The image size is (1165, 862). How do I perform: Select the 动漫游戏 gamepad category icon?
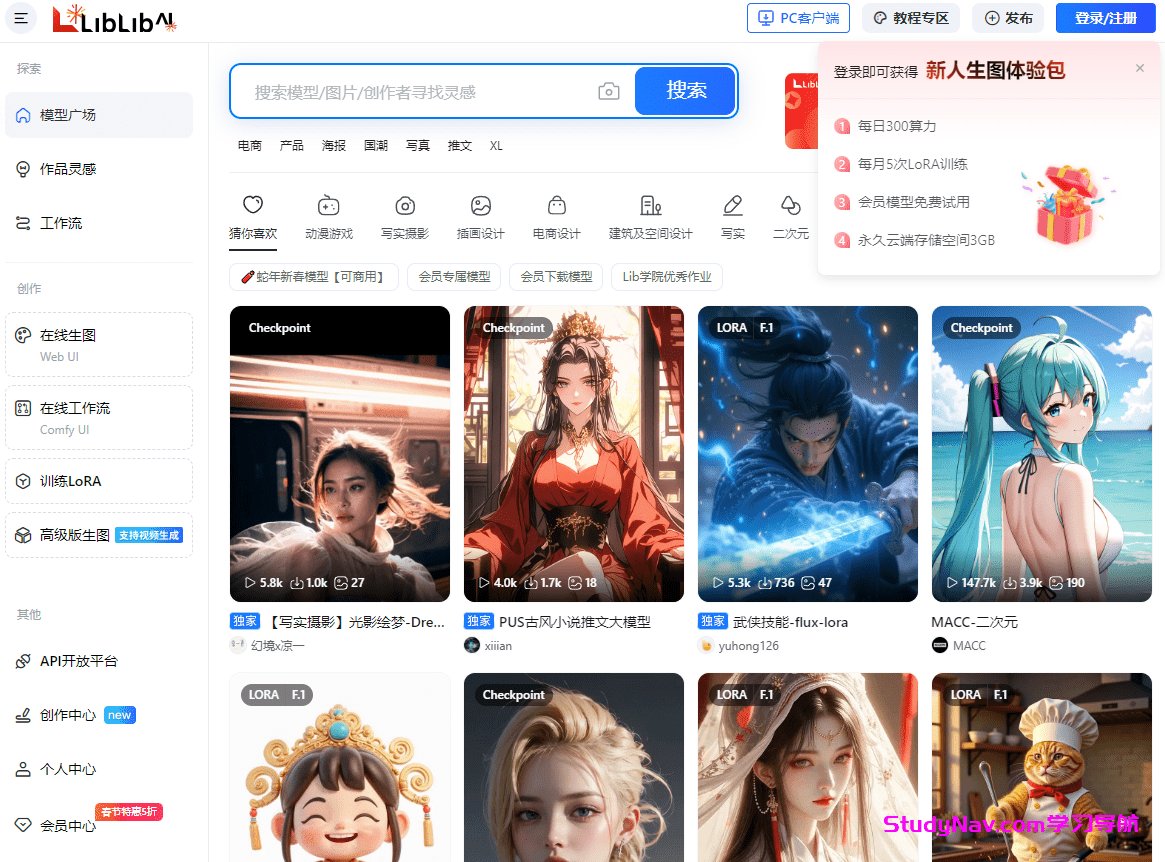tap(328, 206)
